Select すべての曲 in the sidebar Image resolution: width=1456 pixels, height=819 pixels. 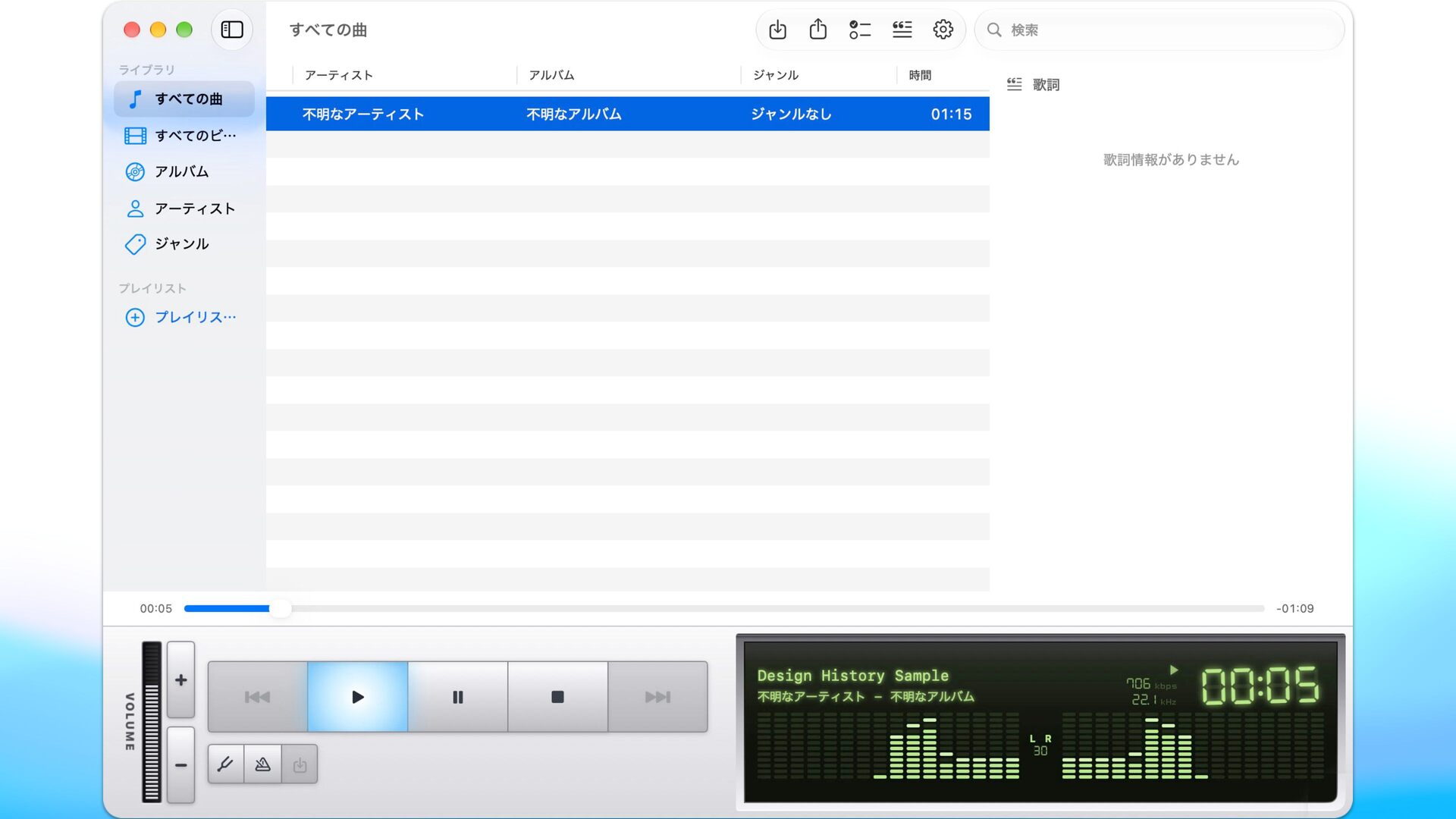click(x=184, y=99)
